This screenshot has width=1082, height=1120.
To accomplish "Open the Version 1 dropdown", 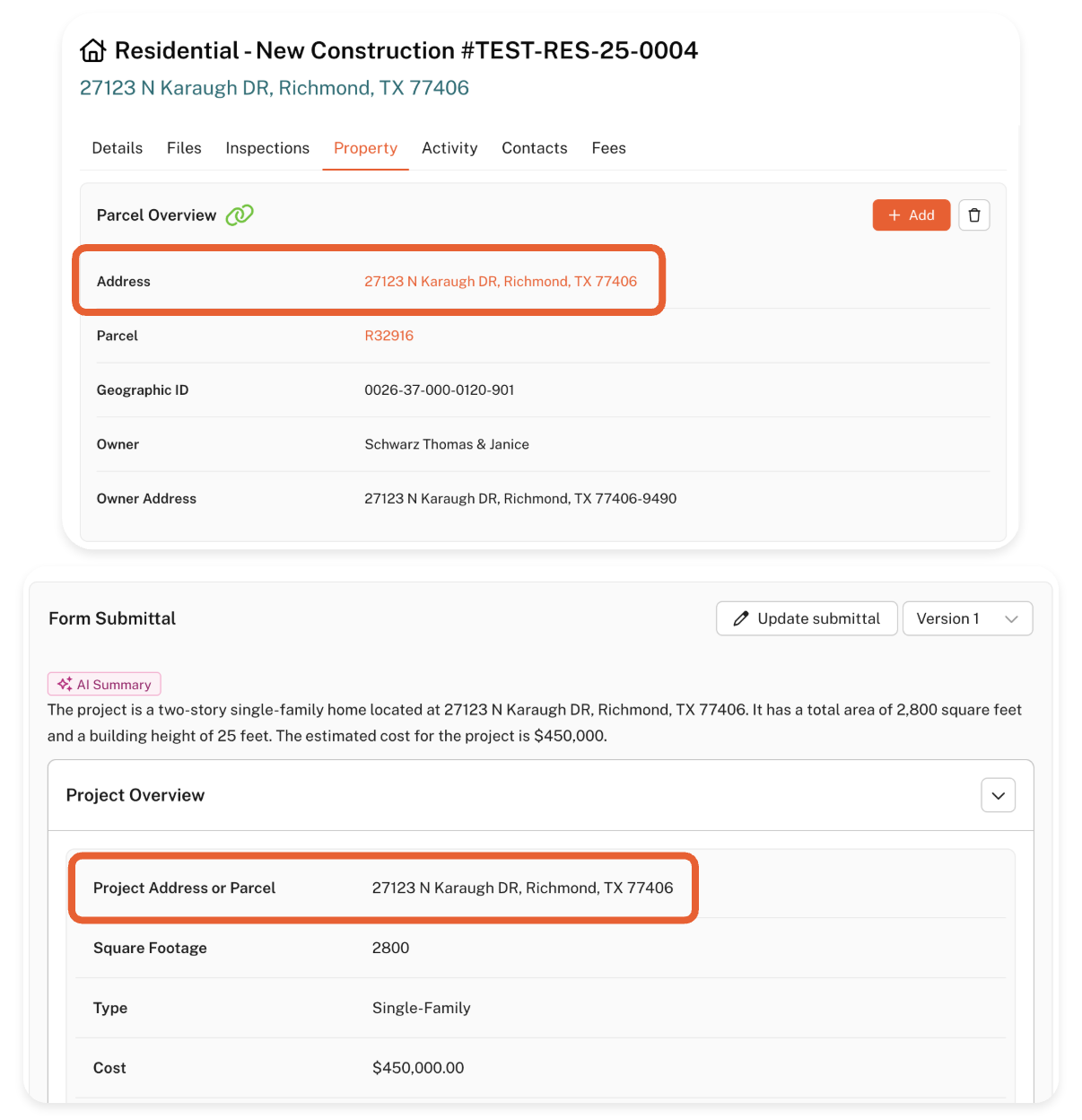I will click(x=967, y=619).
